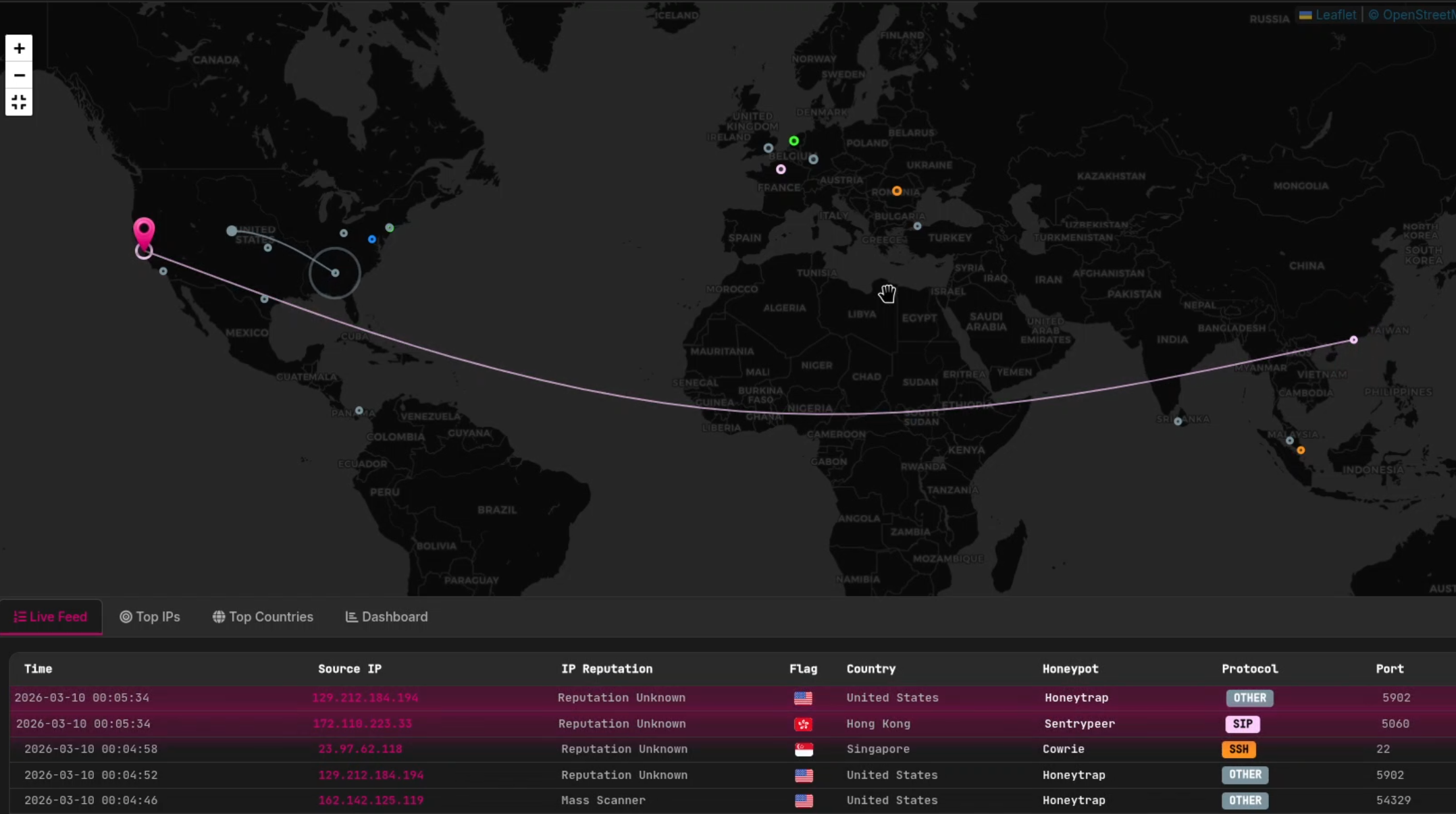Open the Live Feed tab
The height and width of the screenshot is (814, 1456).
point(51,617)
